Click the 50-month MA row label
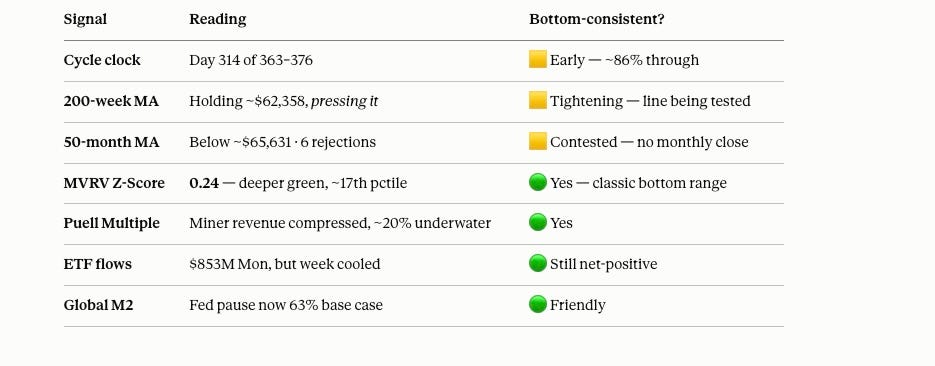 (x=112, y=142)
